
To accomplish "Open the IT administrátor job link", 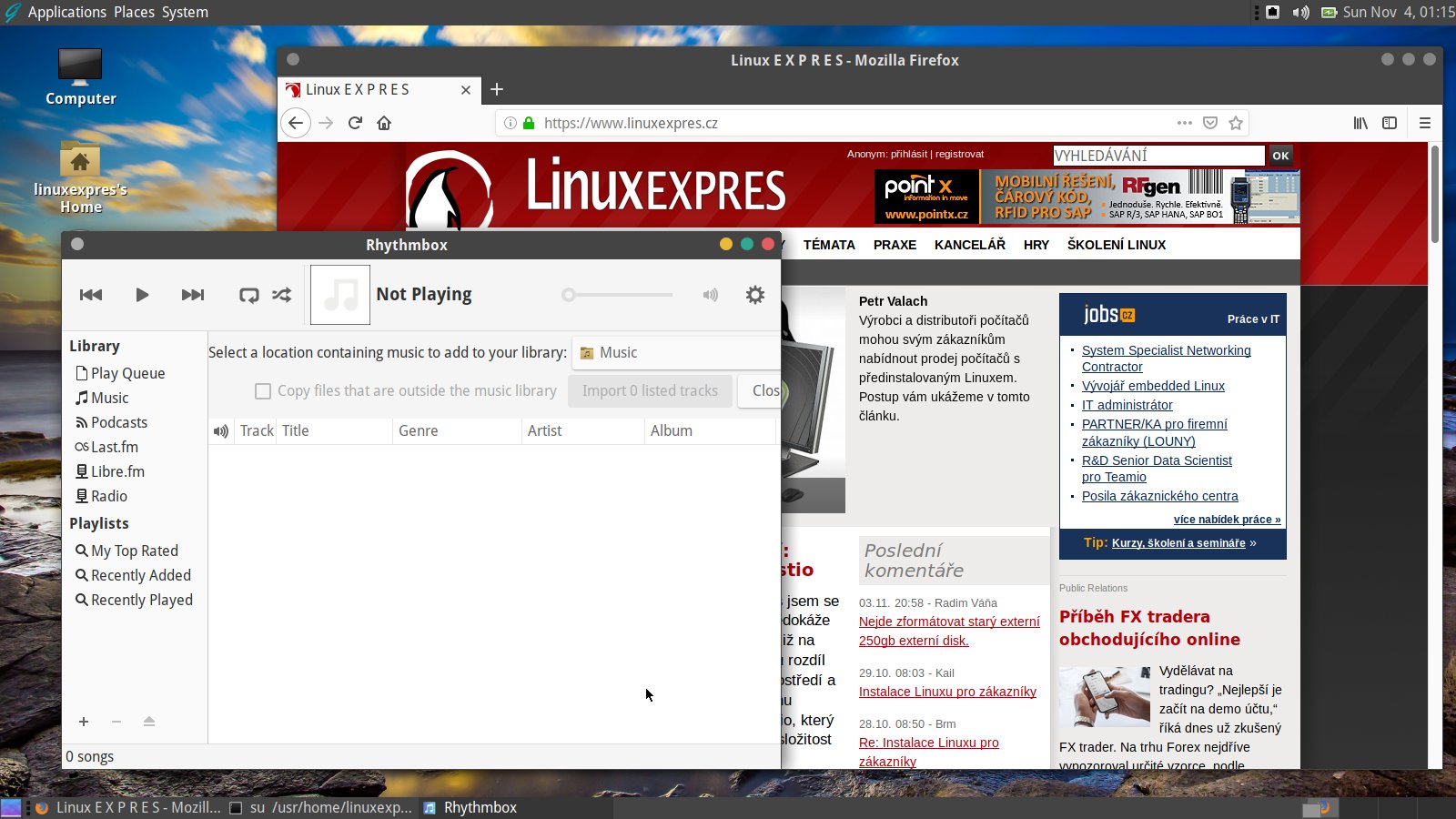I will [1127, 405].
